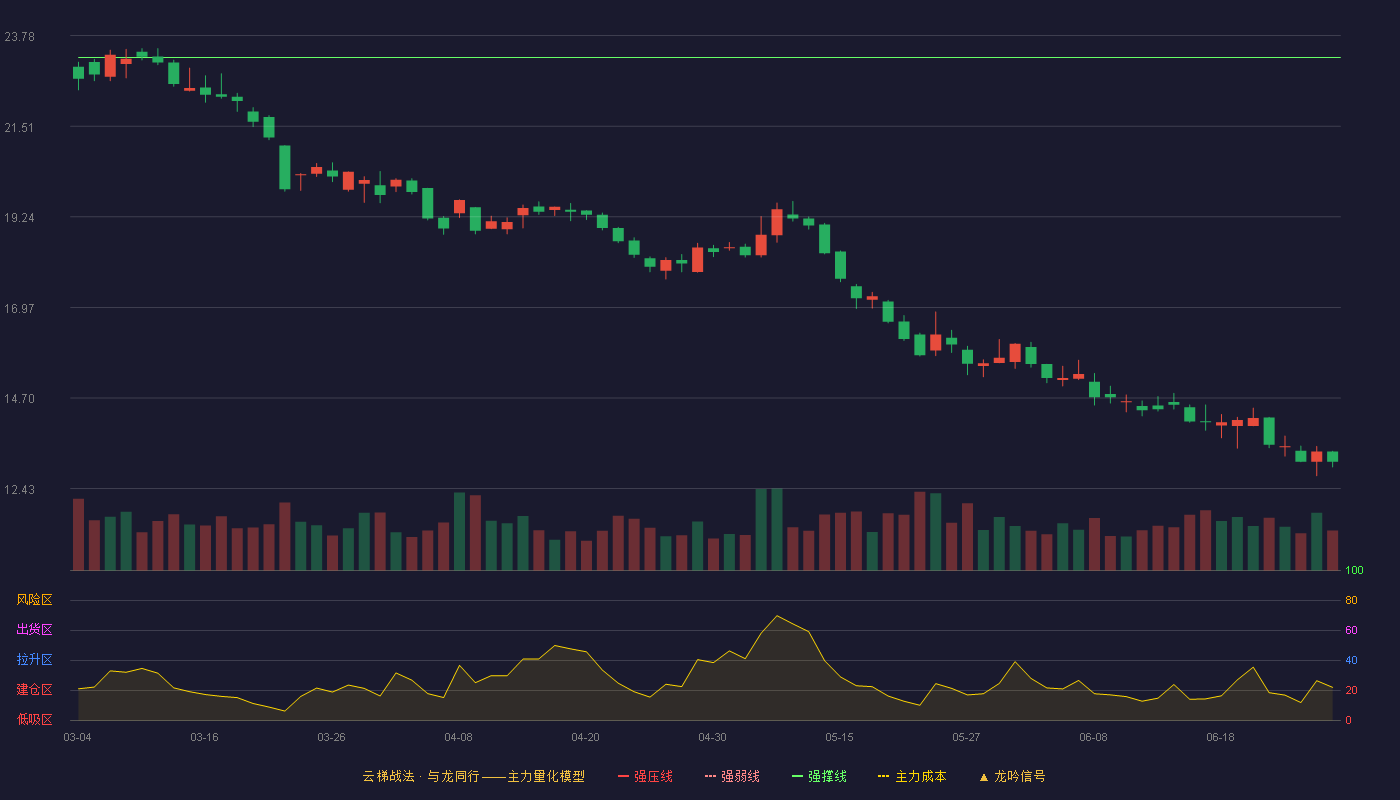The image size is (1400, 800).
Task: Select the 建仓区 zone label
Action: click(34, 690)
